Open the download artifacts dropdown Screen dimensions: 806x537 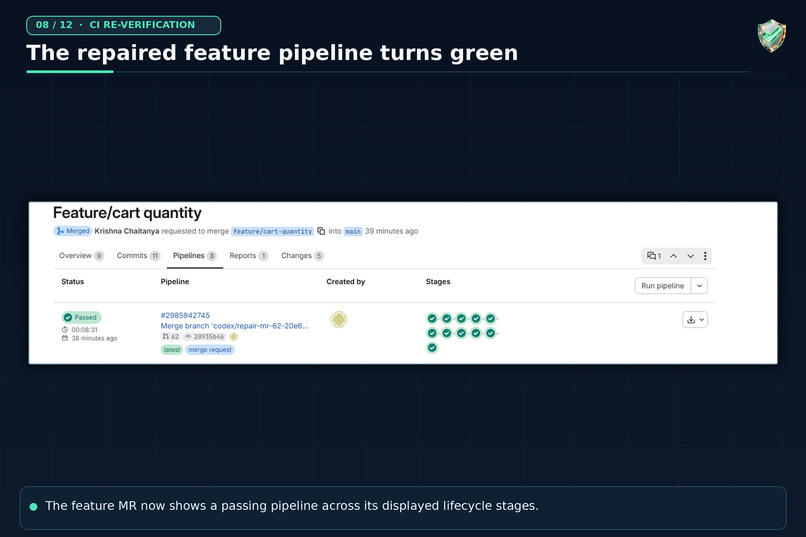[695, 320]
